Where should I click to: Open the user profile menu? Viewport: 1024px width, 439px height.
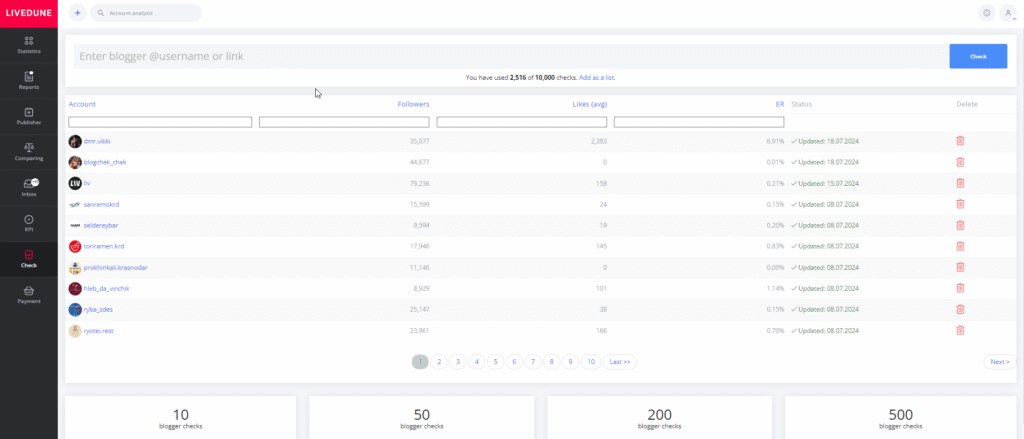click(x=1007, y=13)
